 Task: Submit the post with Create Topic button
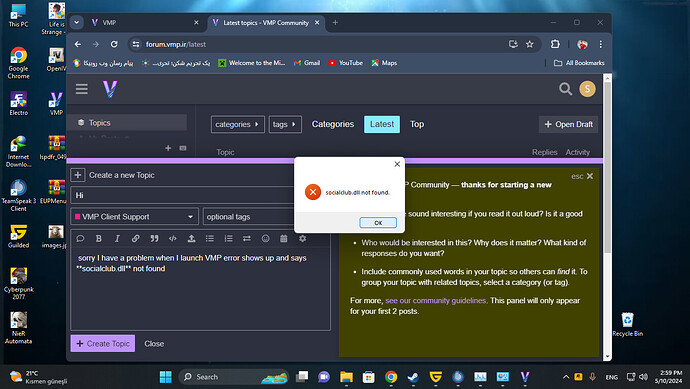pyautogui.click(x=103, y=344)
